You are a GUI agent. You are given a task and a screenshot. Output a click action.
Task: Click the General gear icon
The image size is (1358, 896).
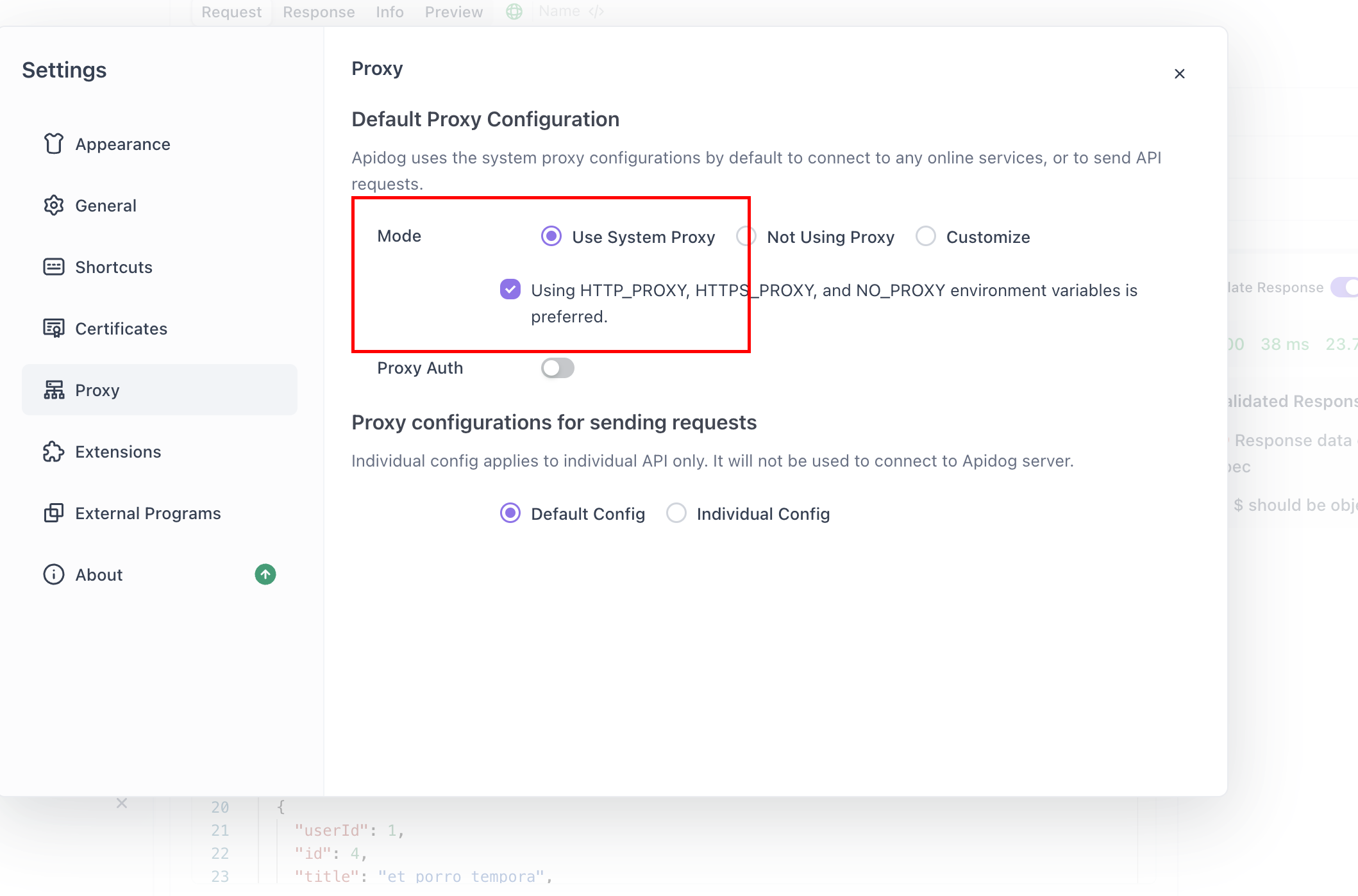tap(54, 205)
